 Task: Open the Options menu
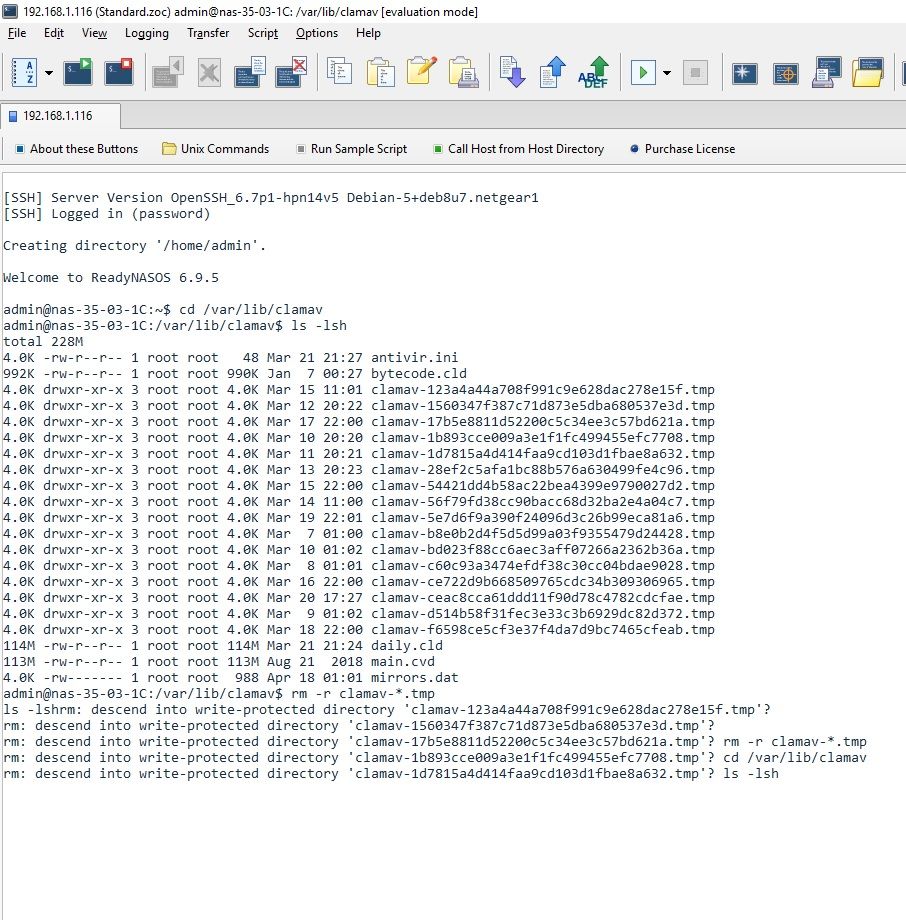click(x=316, y=33)
